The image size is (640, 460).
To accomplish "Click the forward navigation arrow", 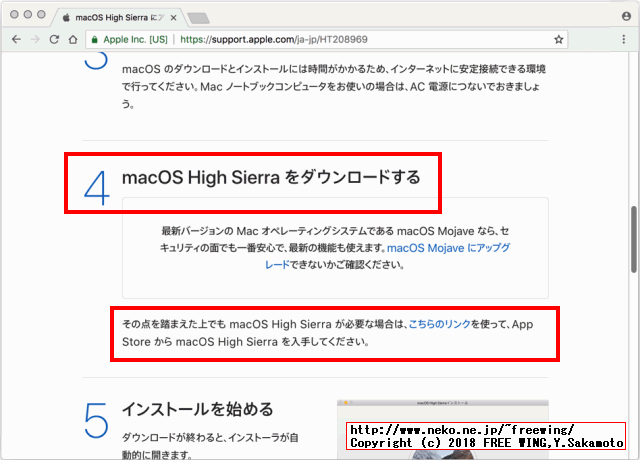I will click(36, 39).
